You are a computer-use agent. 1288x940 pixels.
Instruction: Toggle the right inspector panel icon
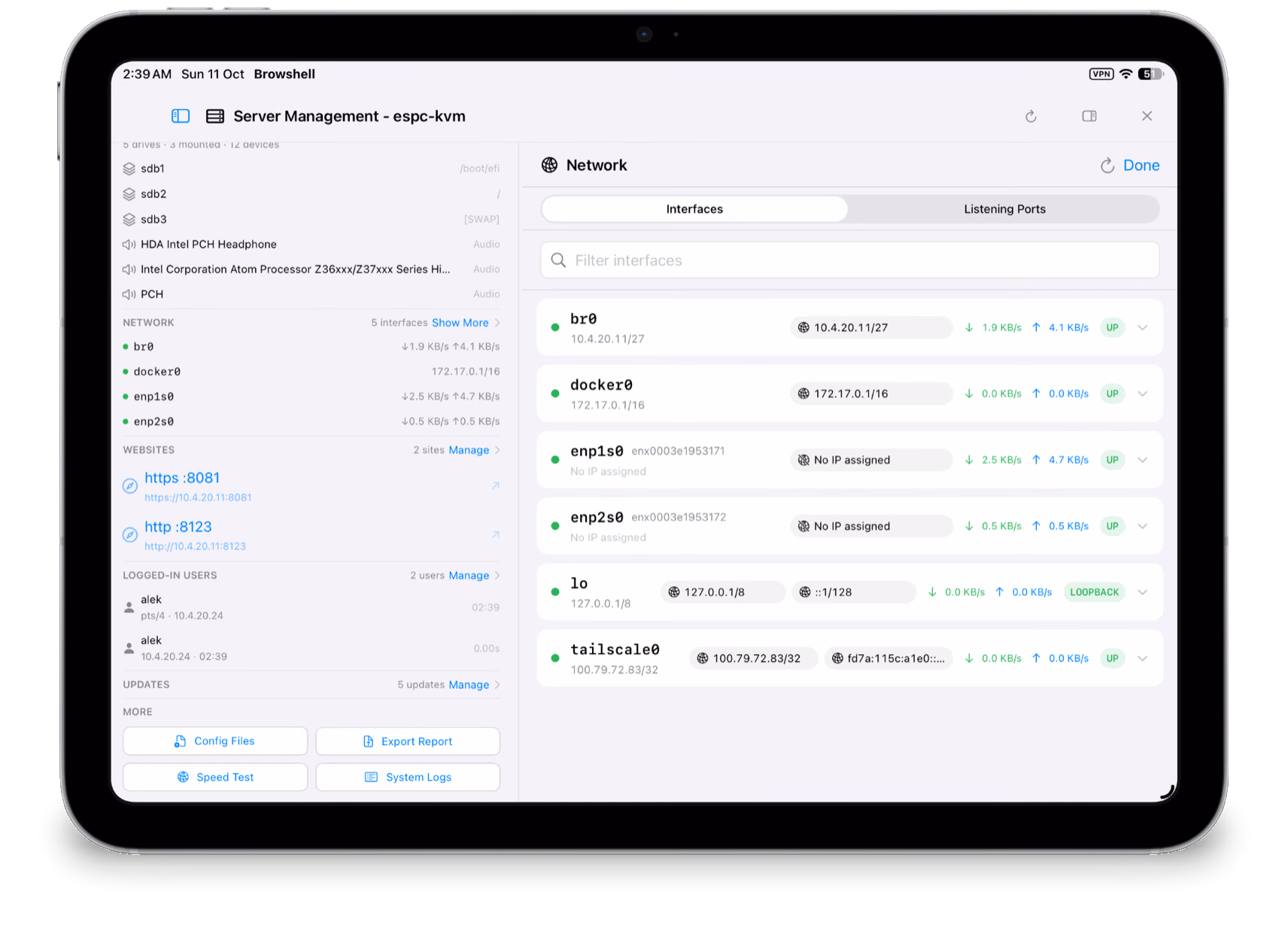[1089, 116]
